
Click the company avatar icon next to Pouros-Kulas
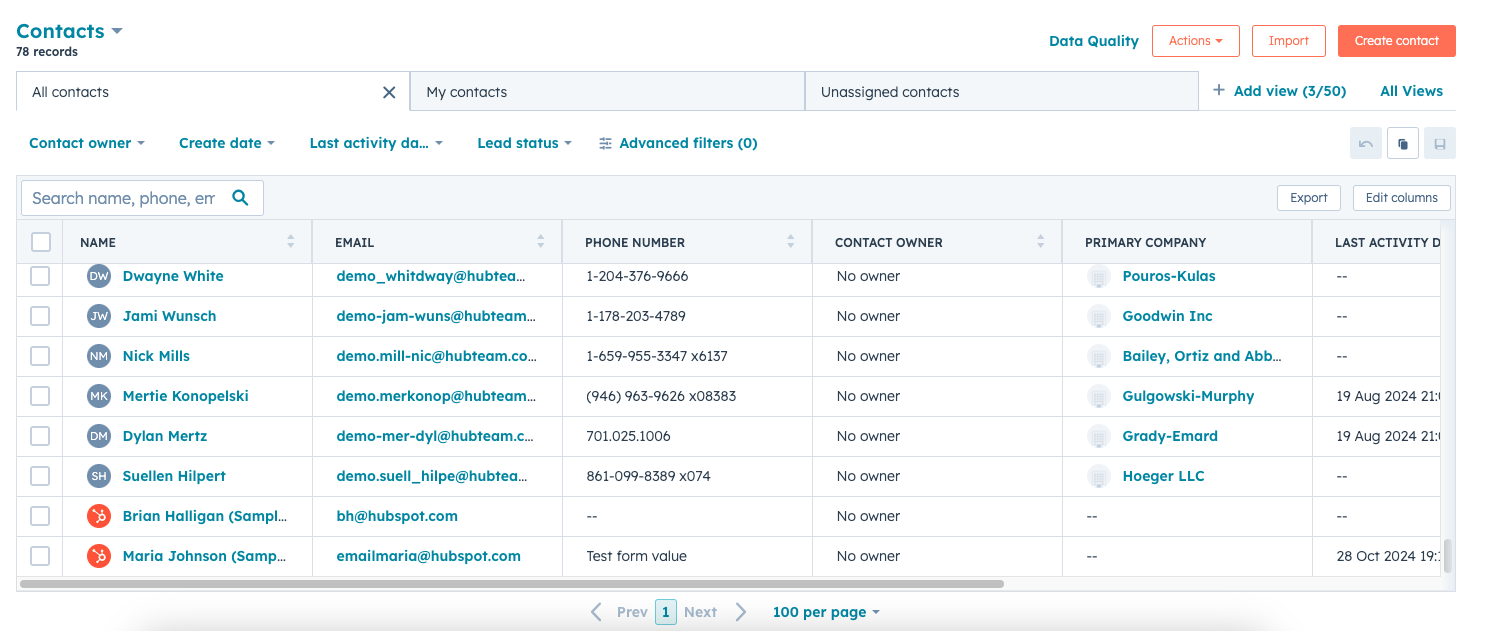point(1101,276)
